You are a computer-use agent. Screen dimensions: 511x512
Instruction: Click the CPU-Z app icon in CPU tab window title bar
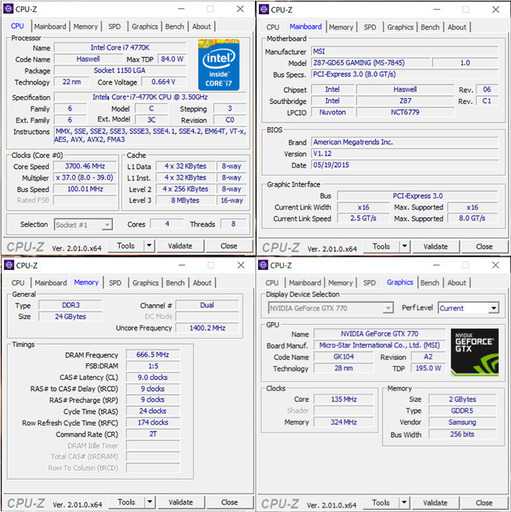pyautogui.click(x=8, y=9)
